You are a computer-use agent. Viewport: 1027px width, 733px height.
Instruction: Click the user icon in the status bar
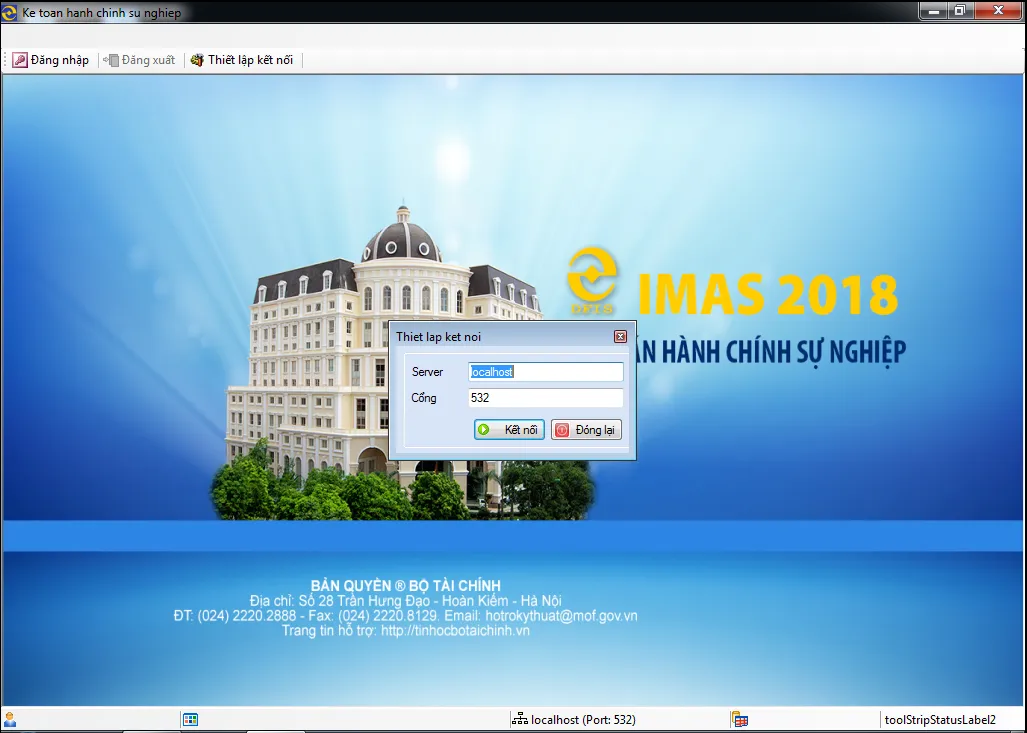pos(11,718)
